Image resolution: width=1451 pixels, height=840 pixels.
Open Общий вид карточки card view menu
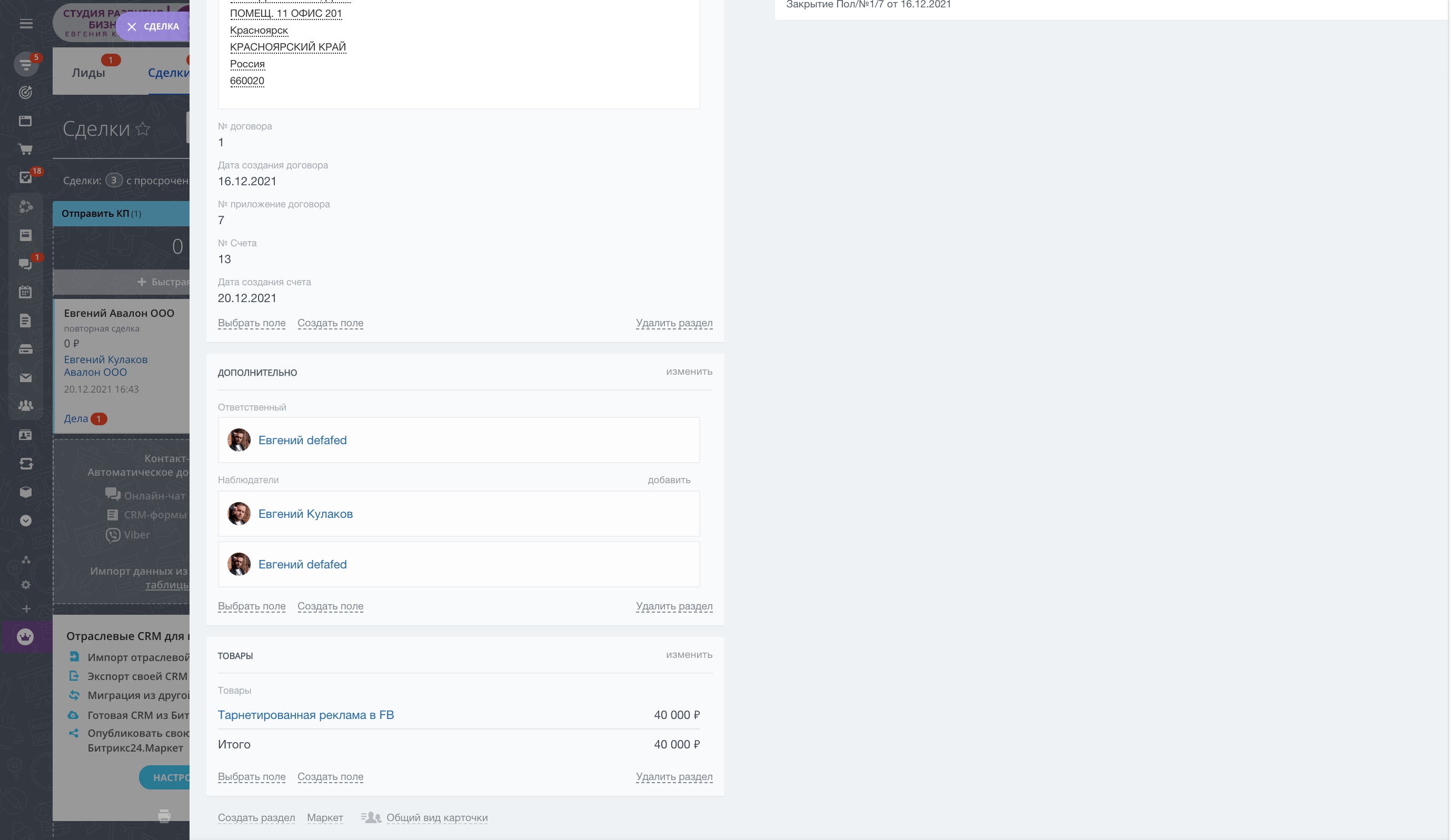[x=436, y=817]
